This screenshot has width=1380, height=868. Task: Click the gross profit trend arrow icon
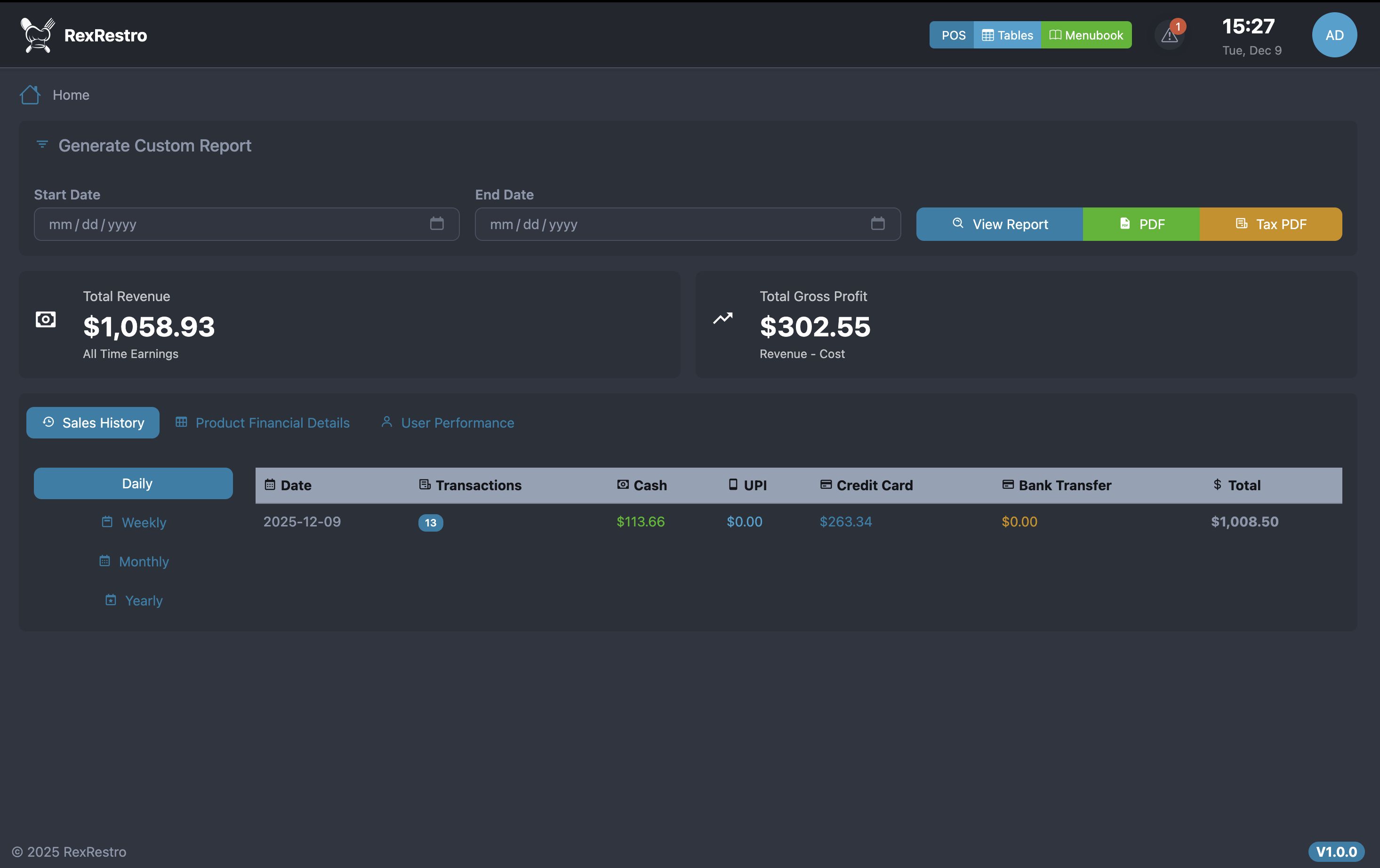722,318
